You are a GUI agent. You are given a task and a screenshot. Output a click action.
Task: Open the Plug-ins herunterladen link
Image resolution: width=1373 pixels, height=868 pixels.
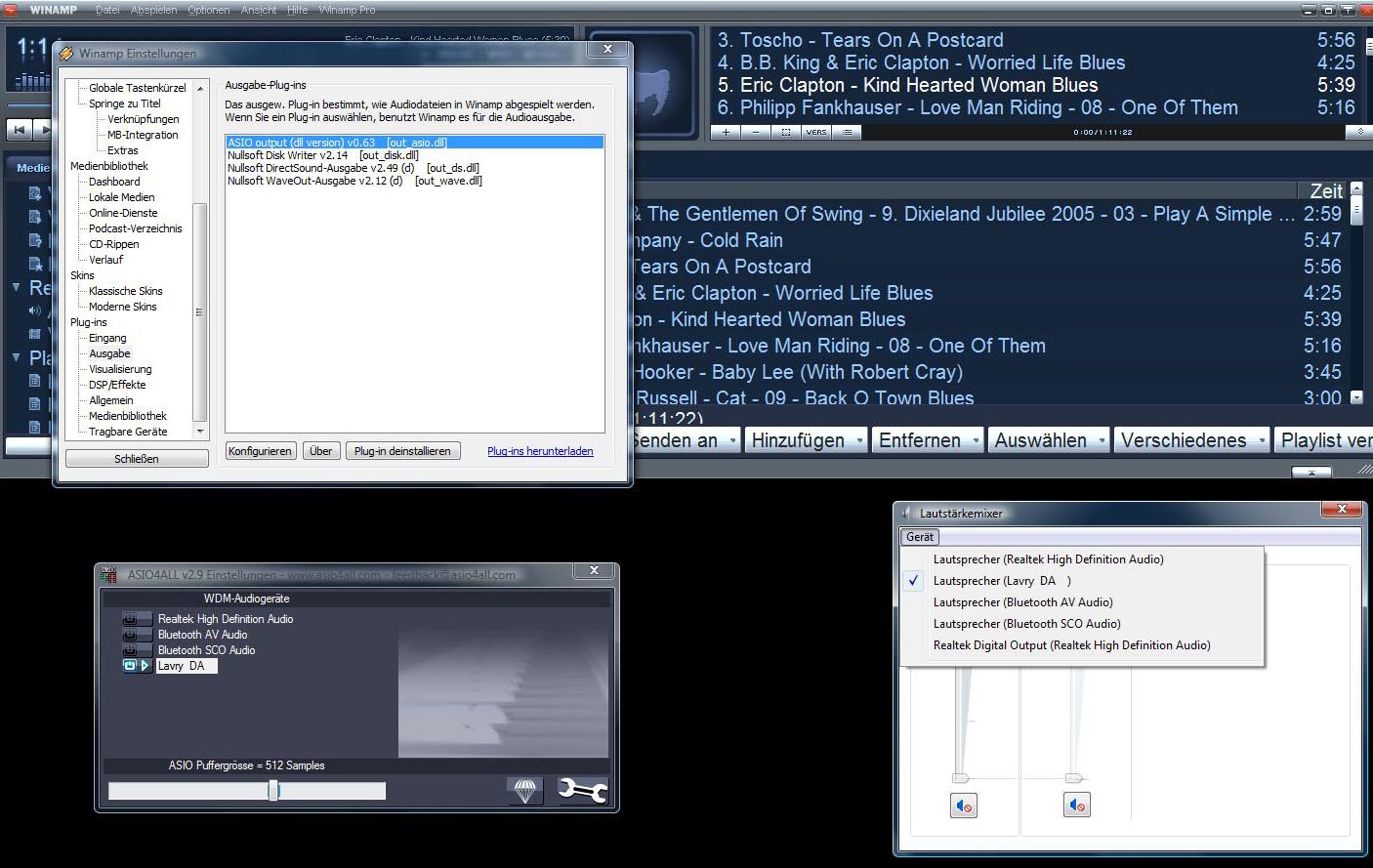(x=540, y=451)
